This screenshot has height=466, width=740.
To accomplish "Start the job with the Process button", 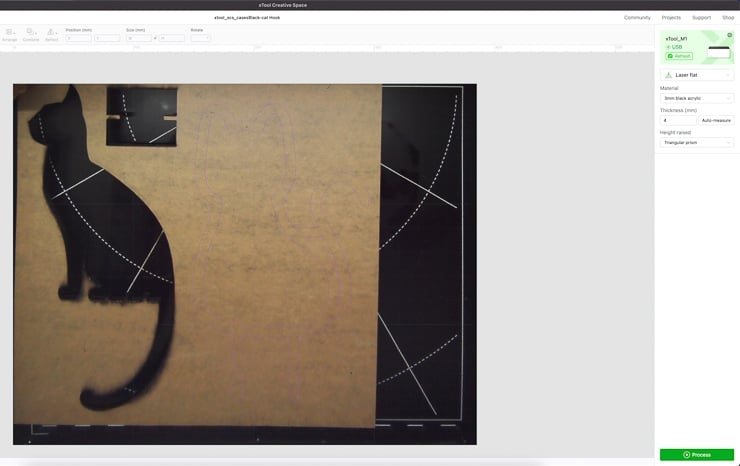I will (x=697, y=455).
